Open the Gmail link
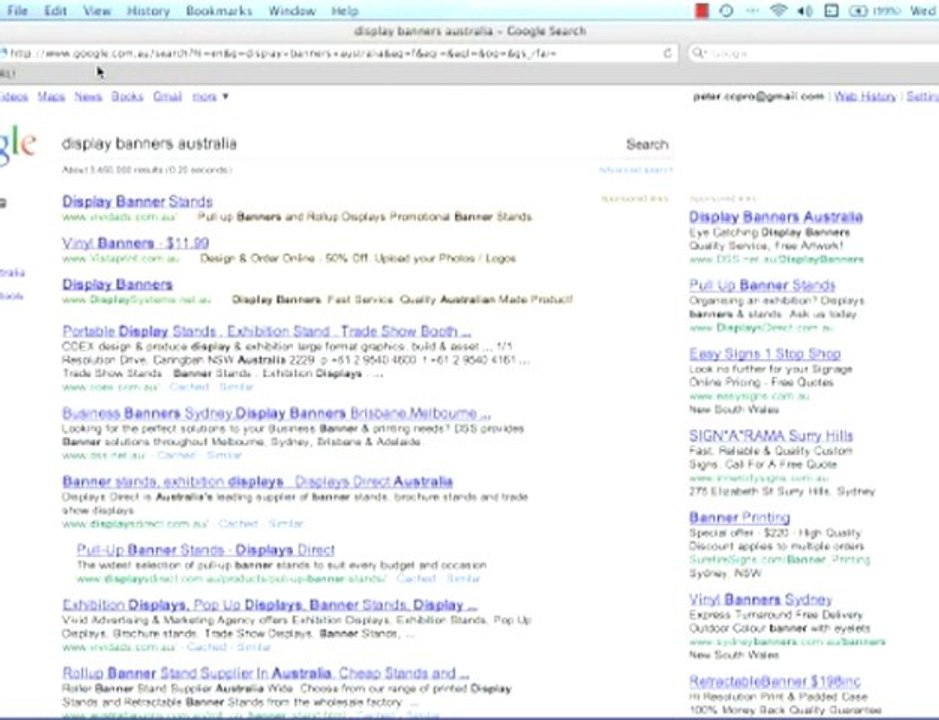This screenshot has width=939, height=720. point(167,96)
